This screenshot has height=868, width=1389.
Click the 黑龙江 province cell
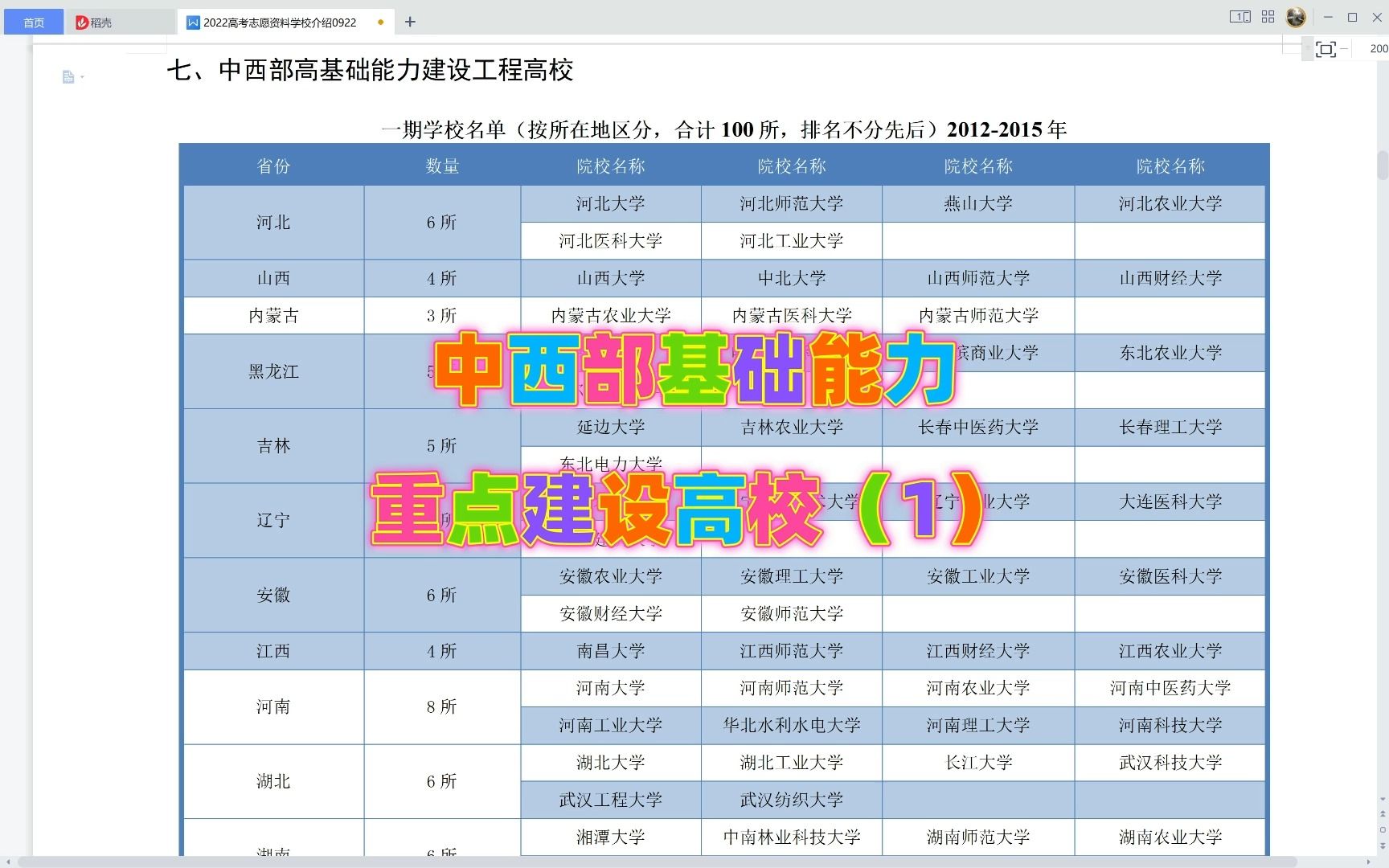[x=273, y=371]
